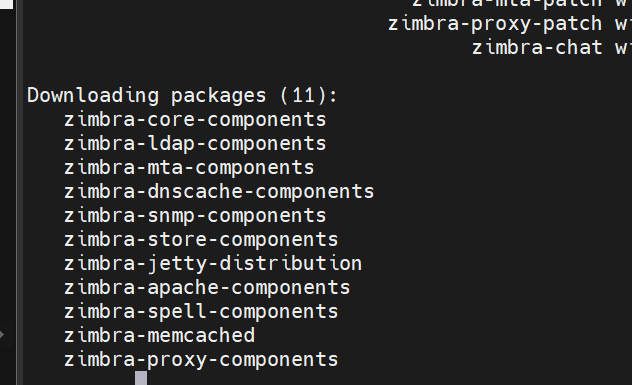Click zimbra-proxy-components package line

point(201,360)
